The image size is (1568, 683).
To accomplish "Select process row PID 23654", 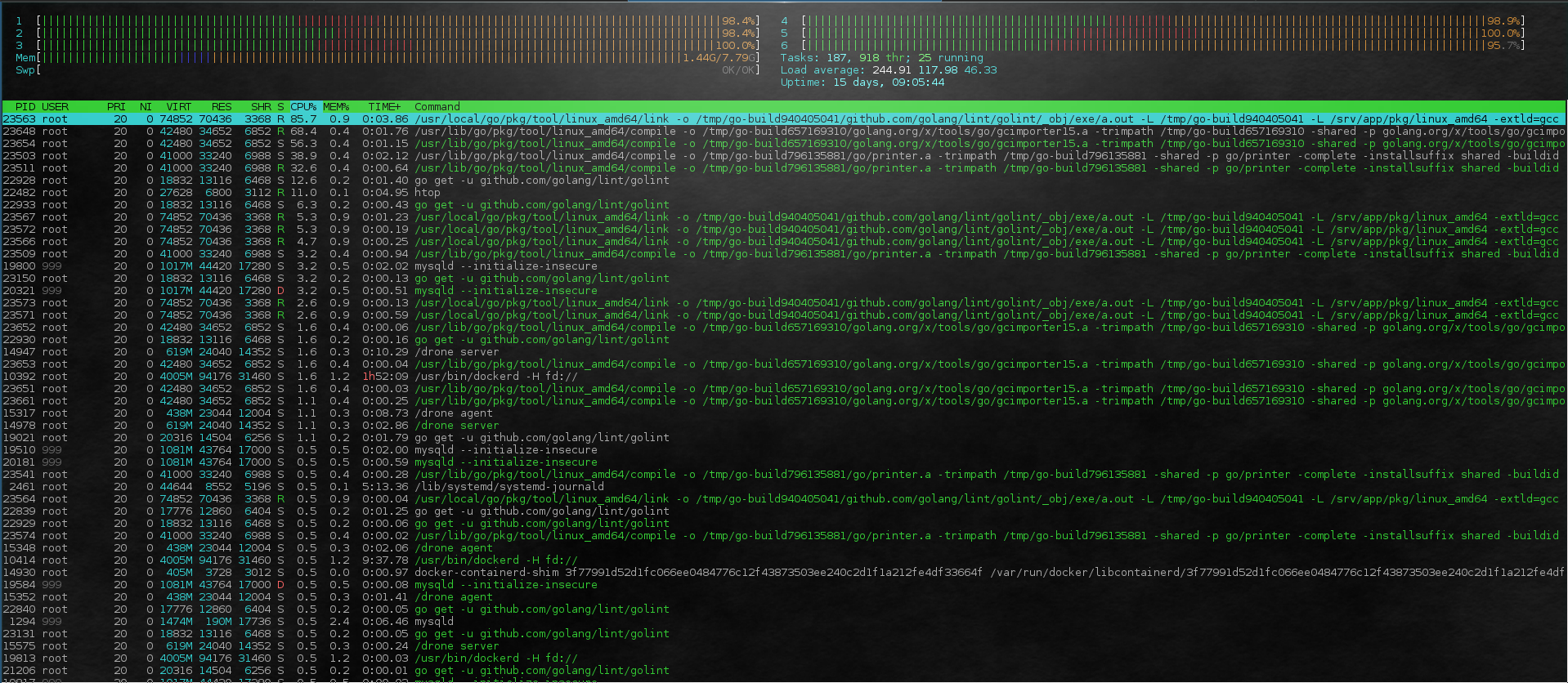I will 784,144.
